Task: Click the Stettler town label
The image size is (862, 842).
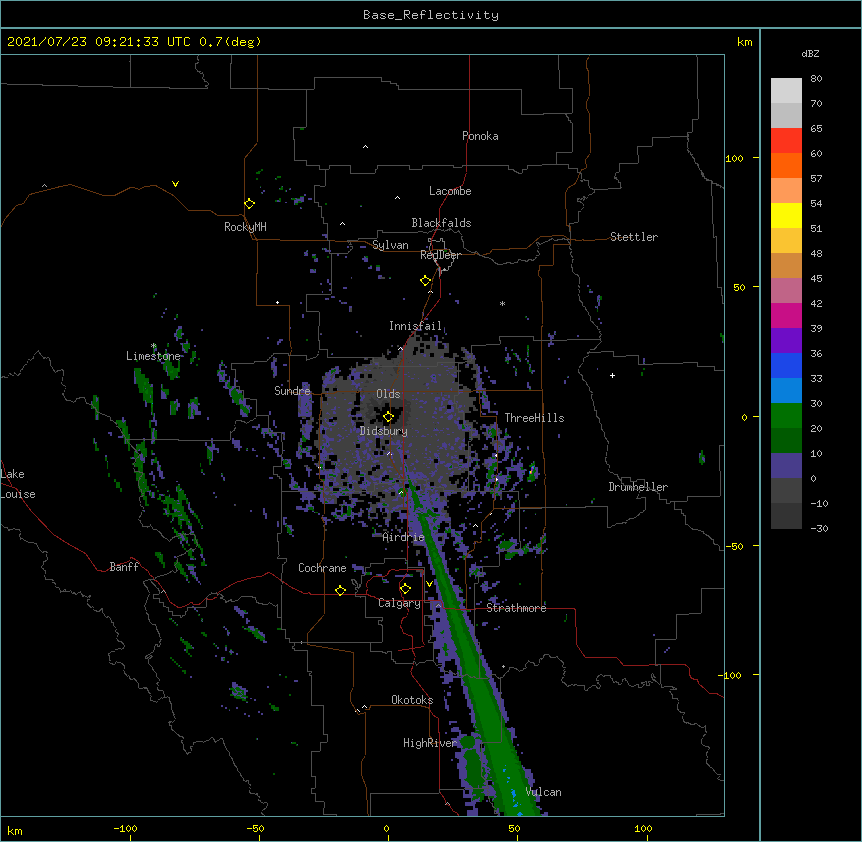Action: point(634,237)
